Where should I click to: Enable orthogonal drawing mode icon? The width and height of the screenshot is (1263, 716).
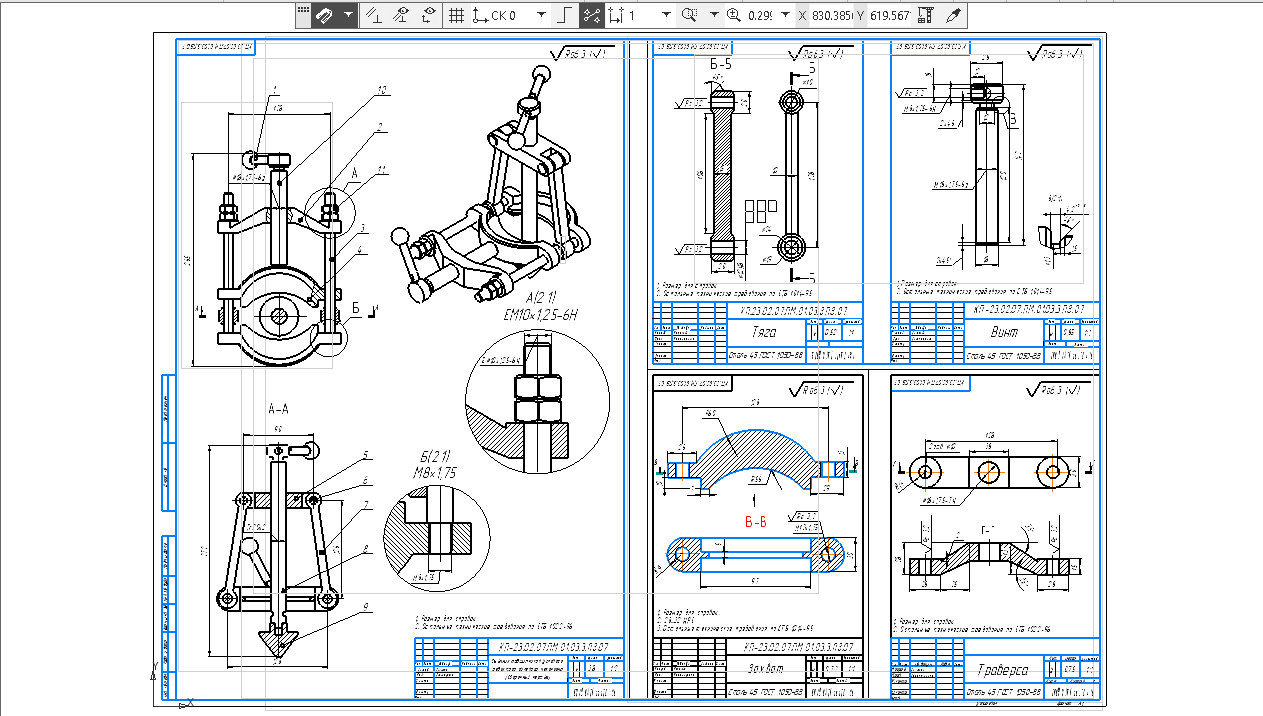coord(372,15)
